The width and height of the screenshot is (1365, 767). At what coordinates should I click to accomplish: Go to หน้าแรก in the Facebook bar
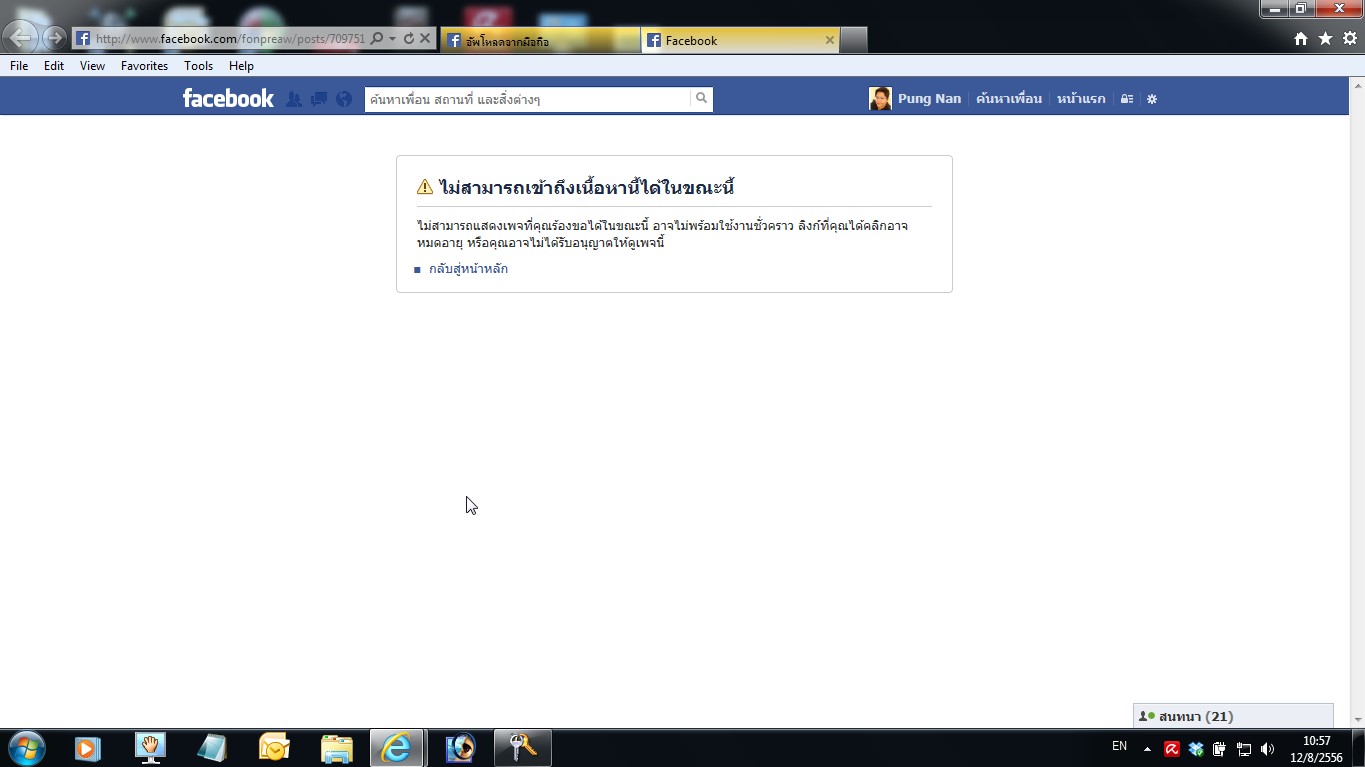point(1081,99)
